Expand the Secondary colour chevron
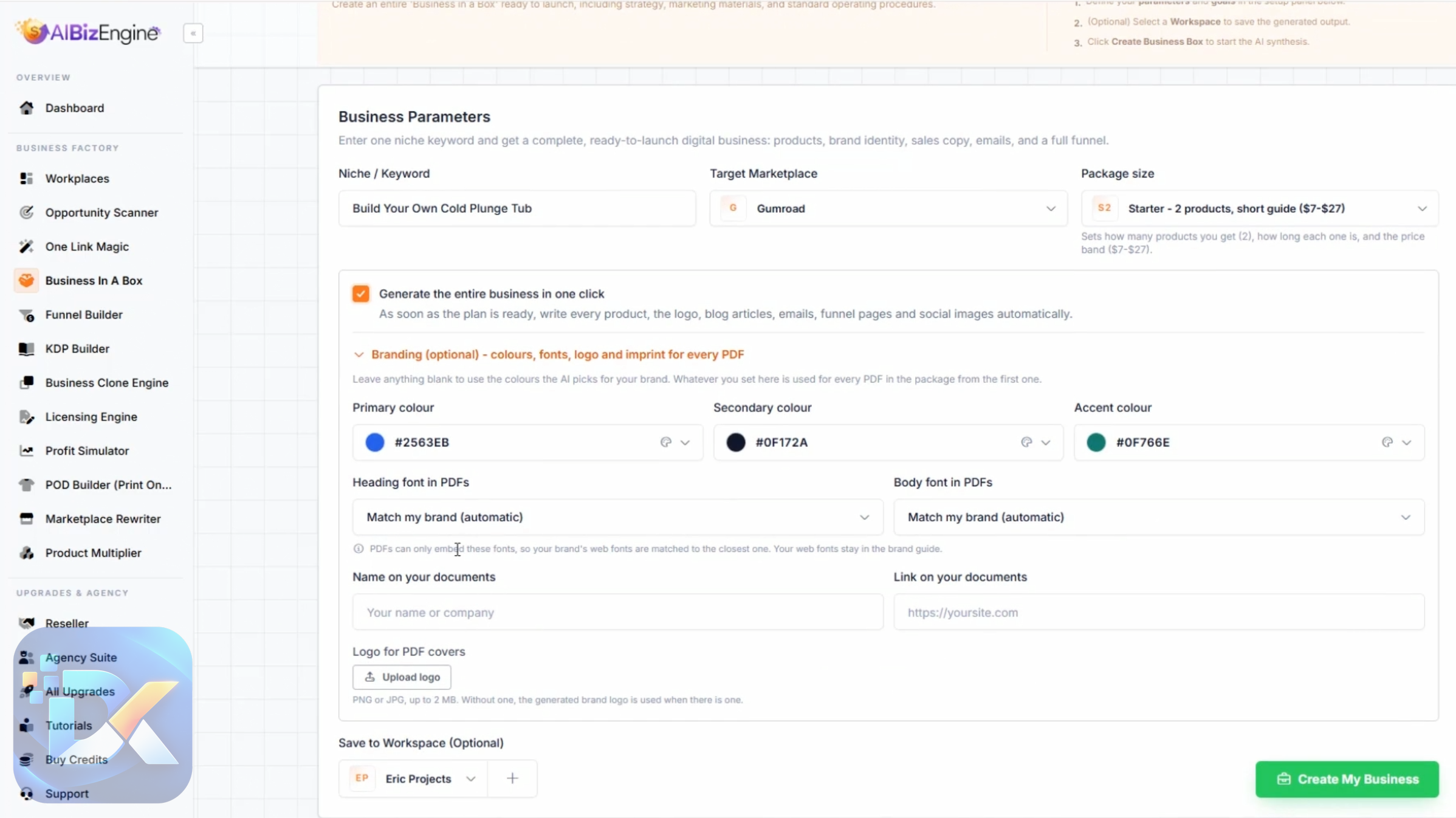The height and width of the screenshot is (818, 1456). pos(1046,442)
